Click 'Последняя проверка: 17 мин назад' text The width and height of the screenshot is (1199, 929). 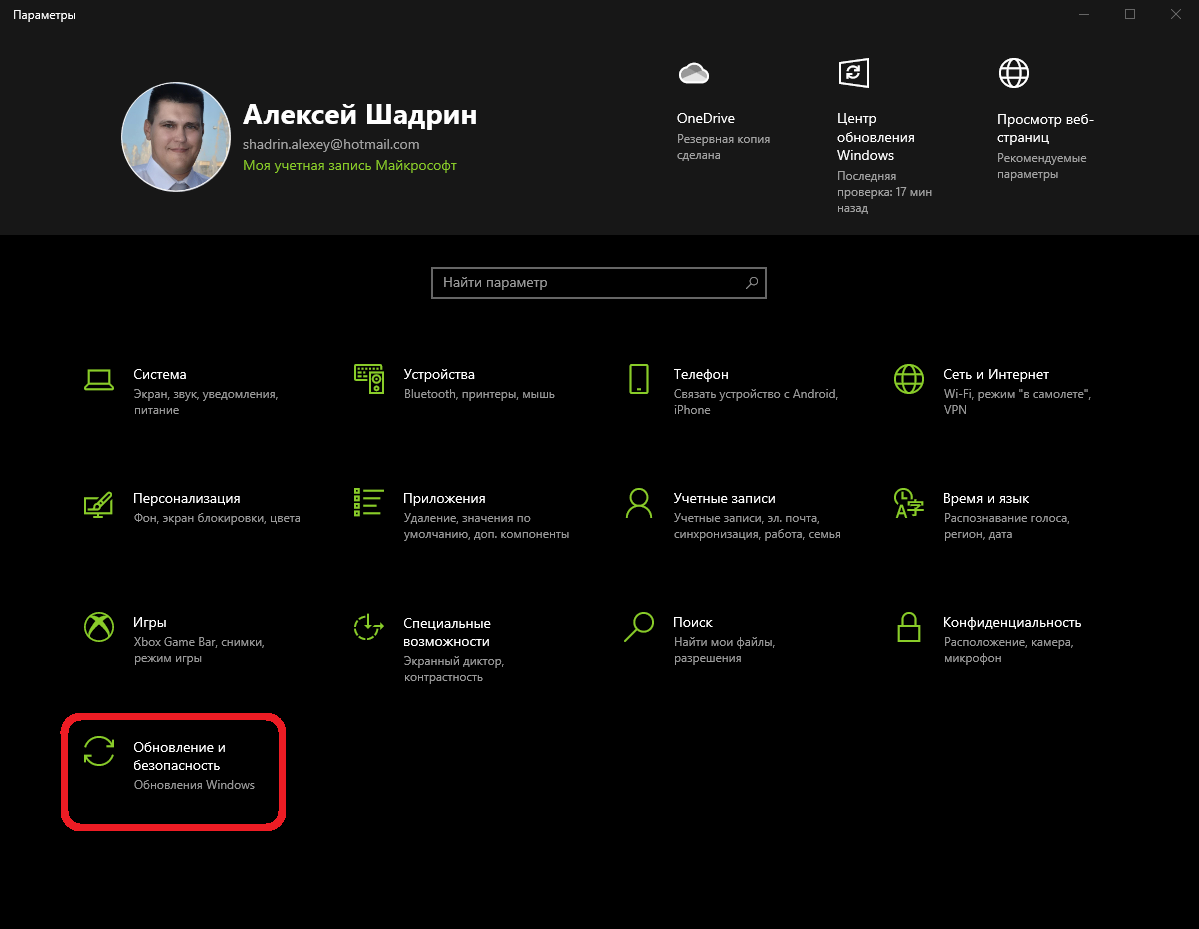coord(884,192)
